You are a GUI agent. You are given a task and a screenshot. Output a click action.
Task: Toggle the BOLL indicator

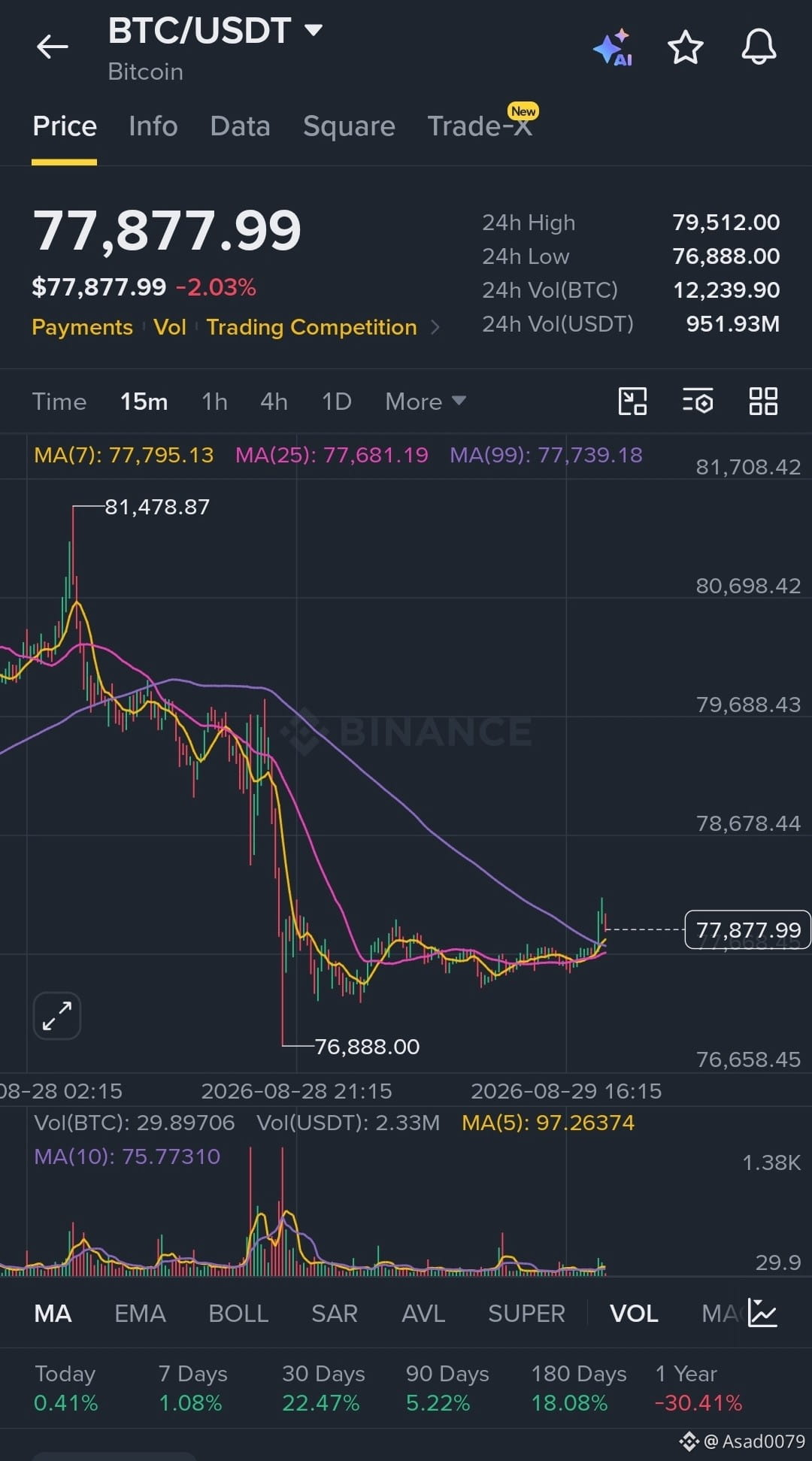(238, 1314)
